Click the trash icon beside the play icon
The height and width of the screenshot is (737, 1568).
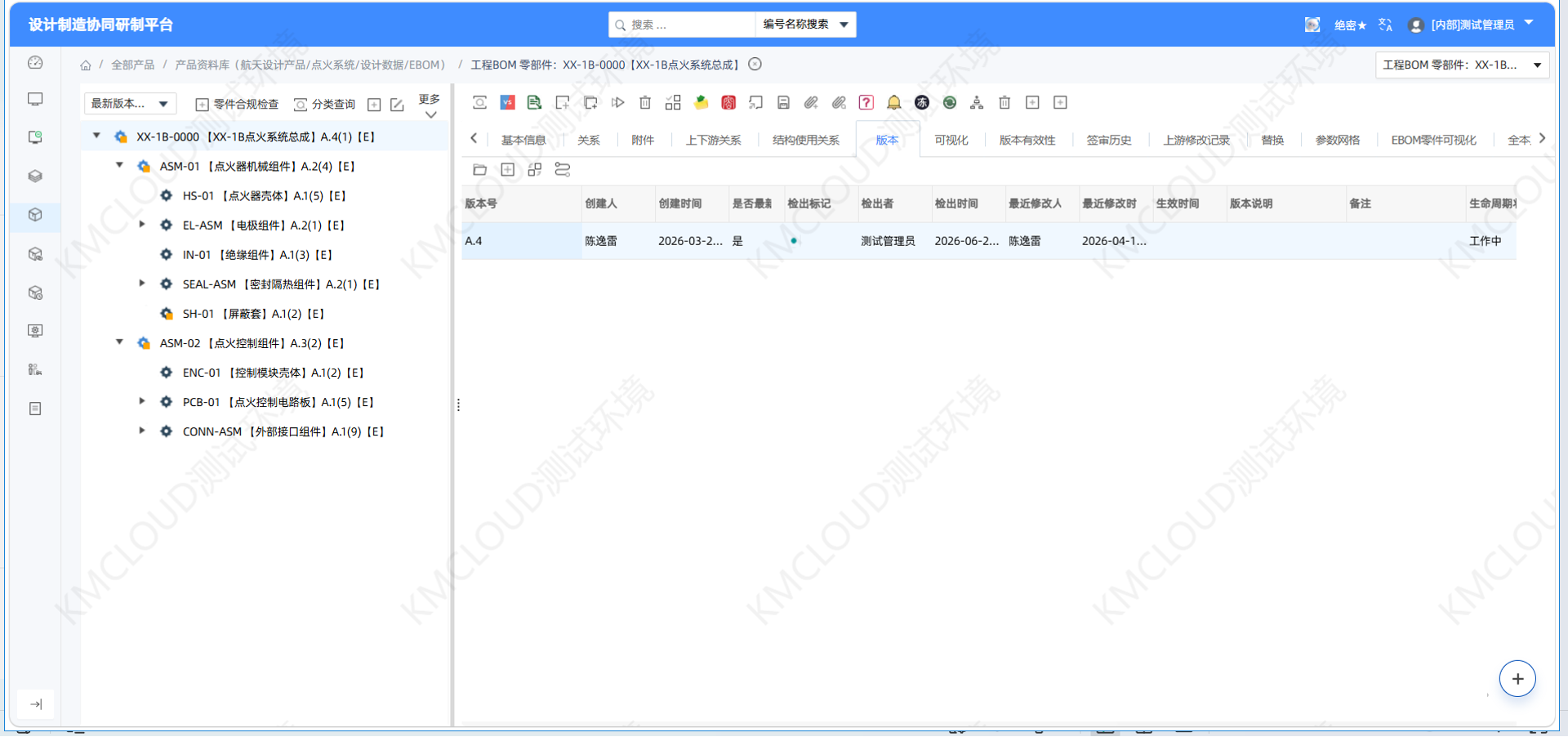click(645, 102)
